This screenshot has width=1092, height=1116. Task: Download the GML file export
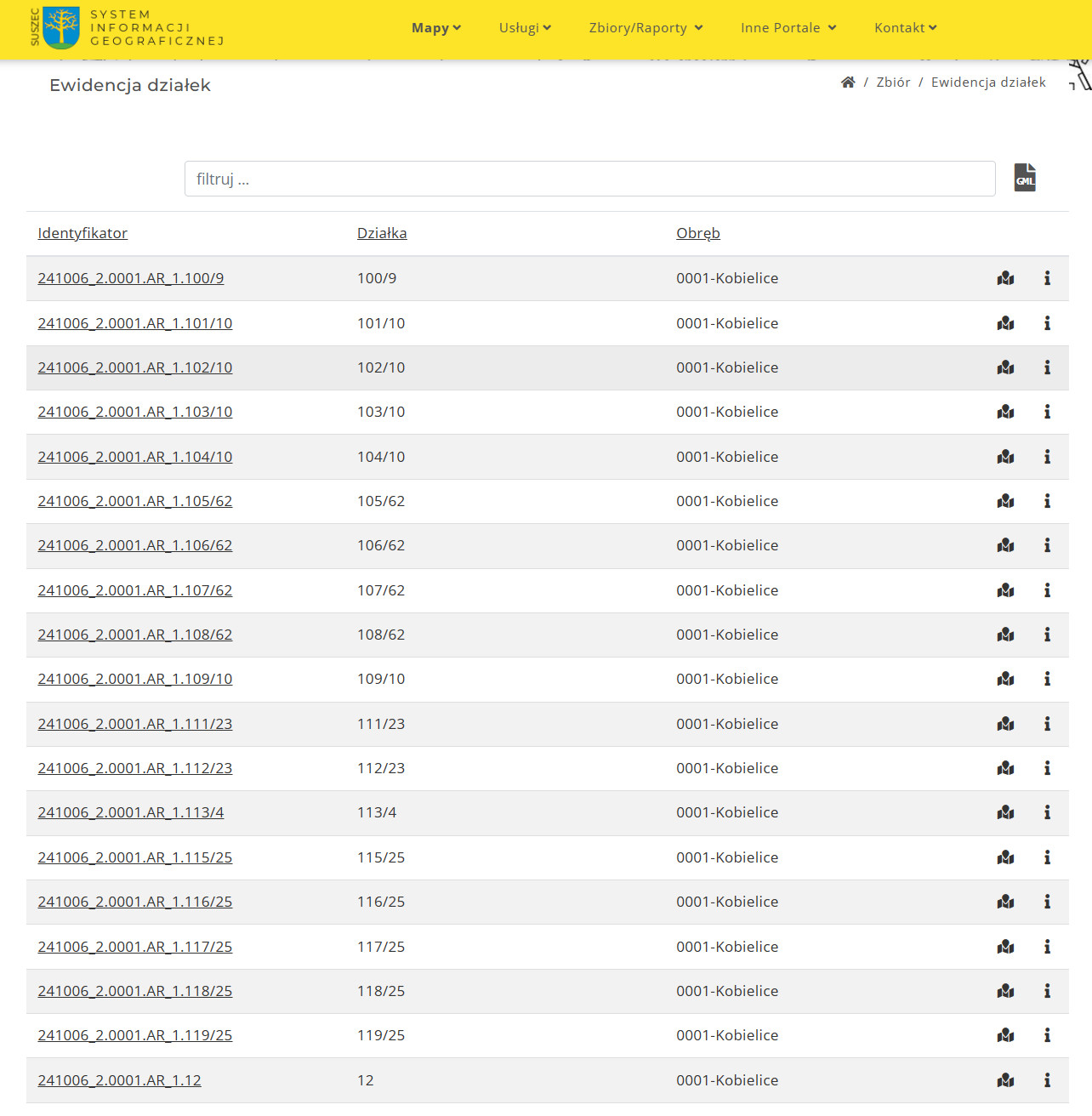pyautogui.click(x=1025, y=178)
